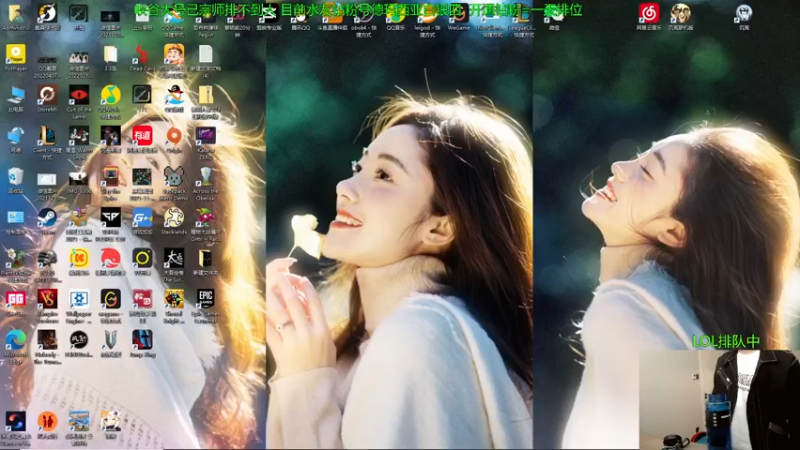Open the Microsoft Edge shortcut
The width and height of the screenshot is (800, 450).
point(16,342)
